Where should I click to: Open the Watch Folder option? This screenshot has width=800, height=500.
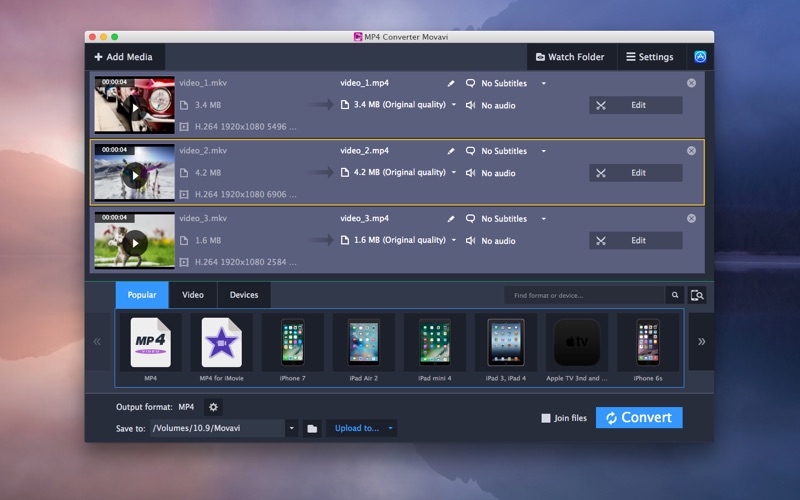[571, 57]
